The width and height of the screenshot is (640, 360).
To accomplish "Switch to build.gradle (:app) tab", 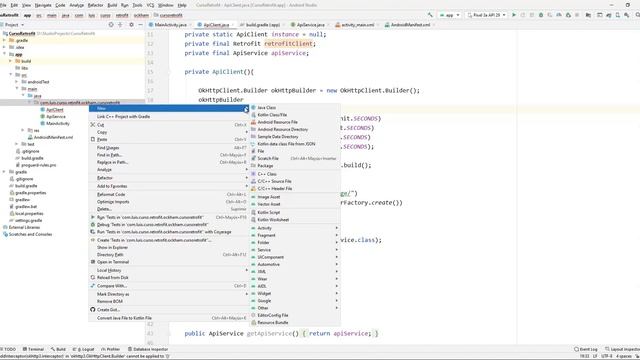I will coord(262,25).
